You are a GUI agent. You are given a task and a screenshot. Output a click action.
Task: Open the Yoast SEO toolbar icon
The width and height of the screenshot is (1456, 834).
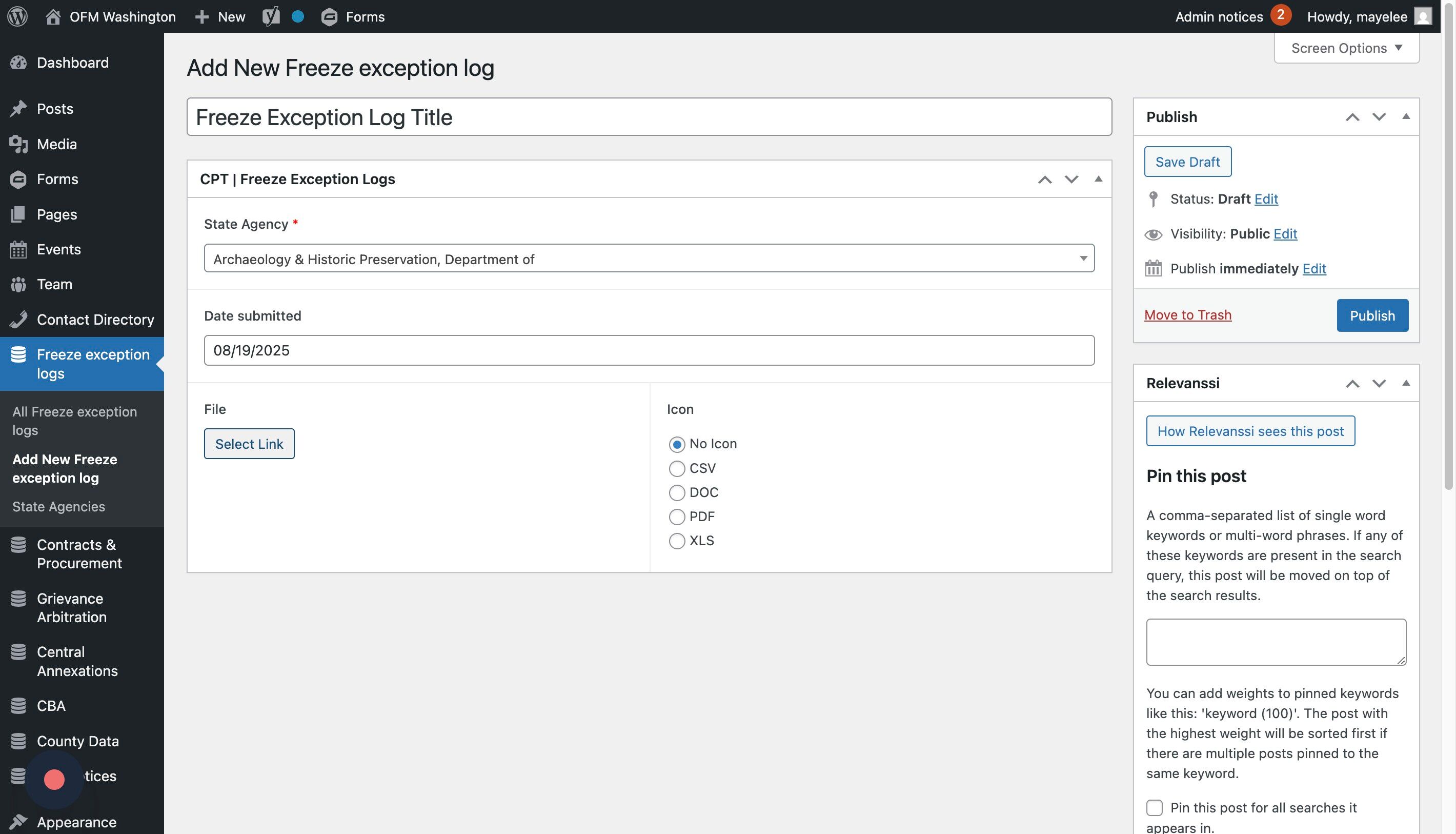pyautogui.click(x=271, y=16)
